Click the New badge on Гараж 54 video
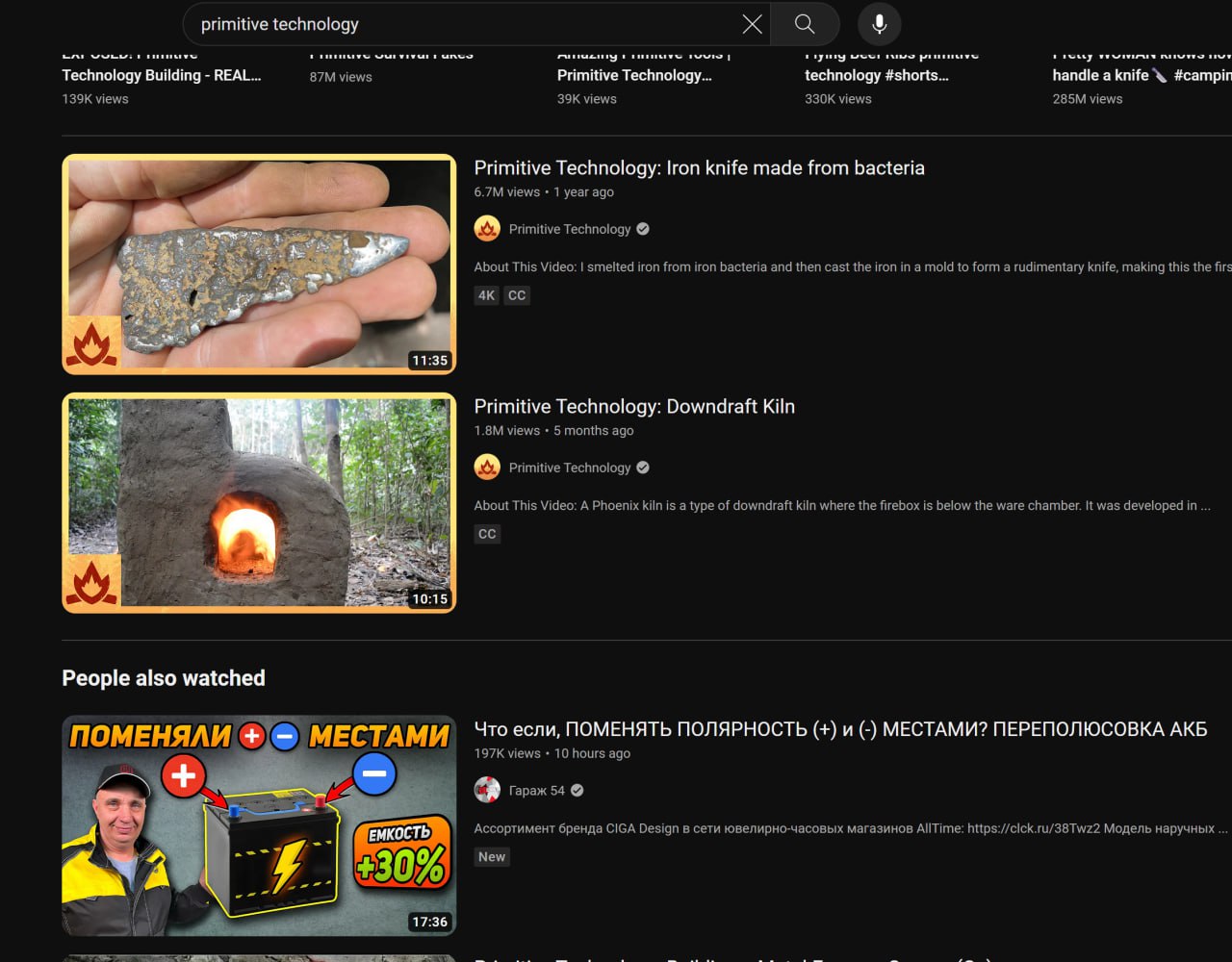The width and height of the screenshot is (1232, 962). pyautogui.click(x=492, y=856)
